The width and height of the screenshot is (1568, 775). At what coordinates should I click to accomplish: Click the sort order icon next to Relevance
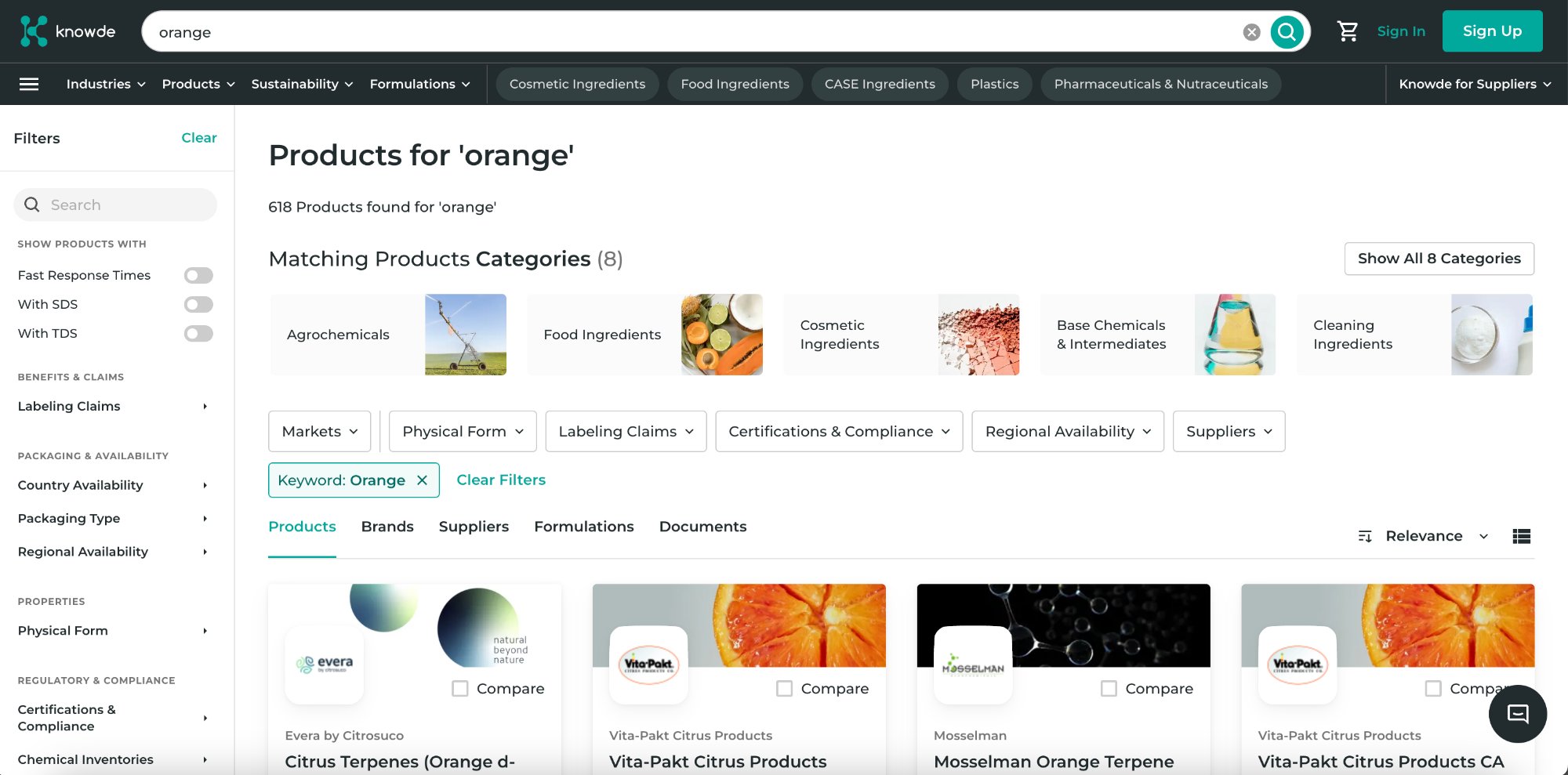click(x=1366, y=536)
